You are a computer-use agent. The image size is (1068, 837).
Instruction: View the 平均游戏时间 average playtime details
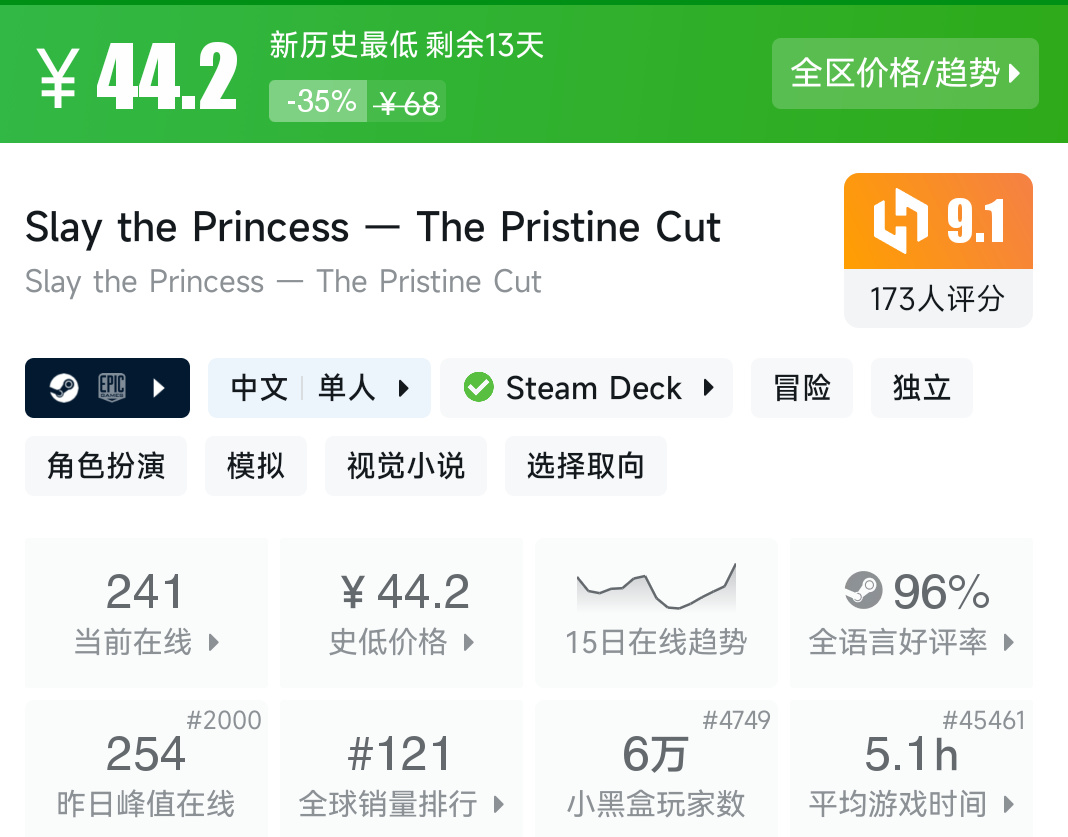pos(911,772)
